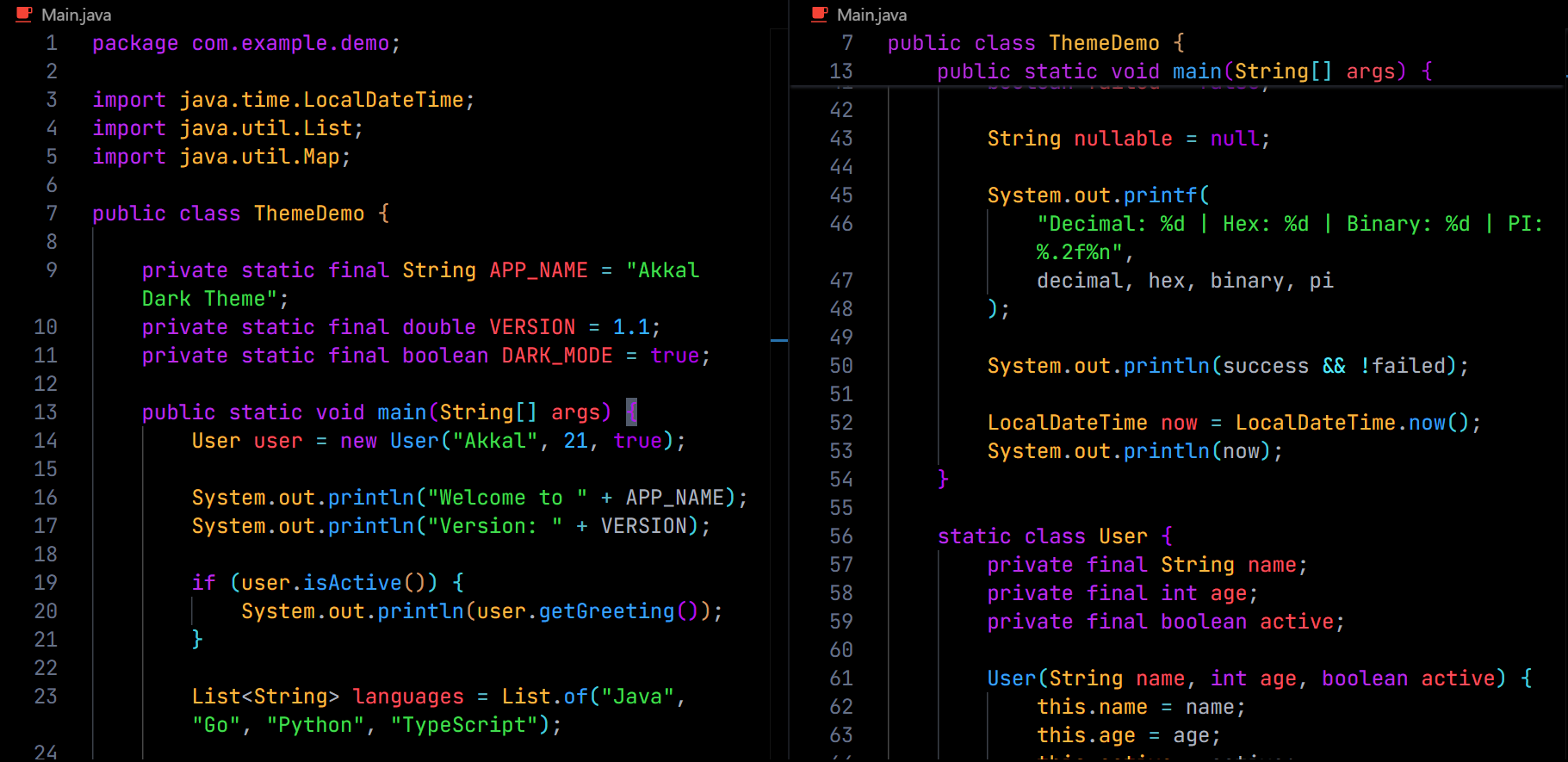
Task: Click line number 46 beside the Decimal format string
Action: pos(841,224)
